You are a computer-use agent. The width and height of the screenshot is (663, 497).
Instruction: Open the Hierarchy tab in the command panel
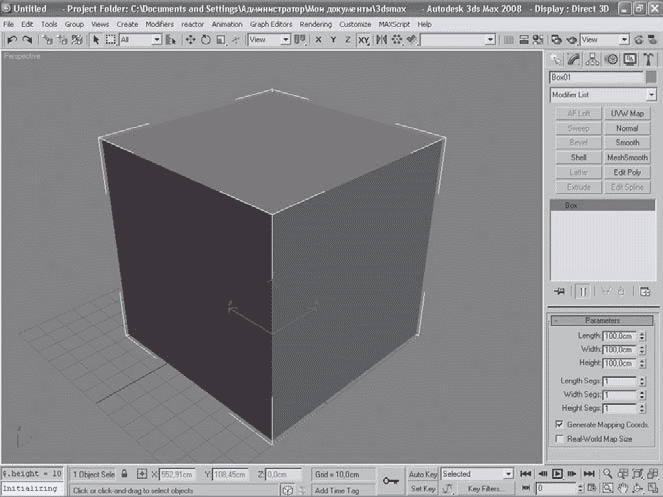click(x=594, y=59)
